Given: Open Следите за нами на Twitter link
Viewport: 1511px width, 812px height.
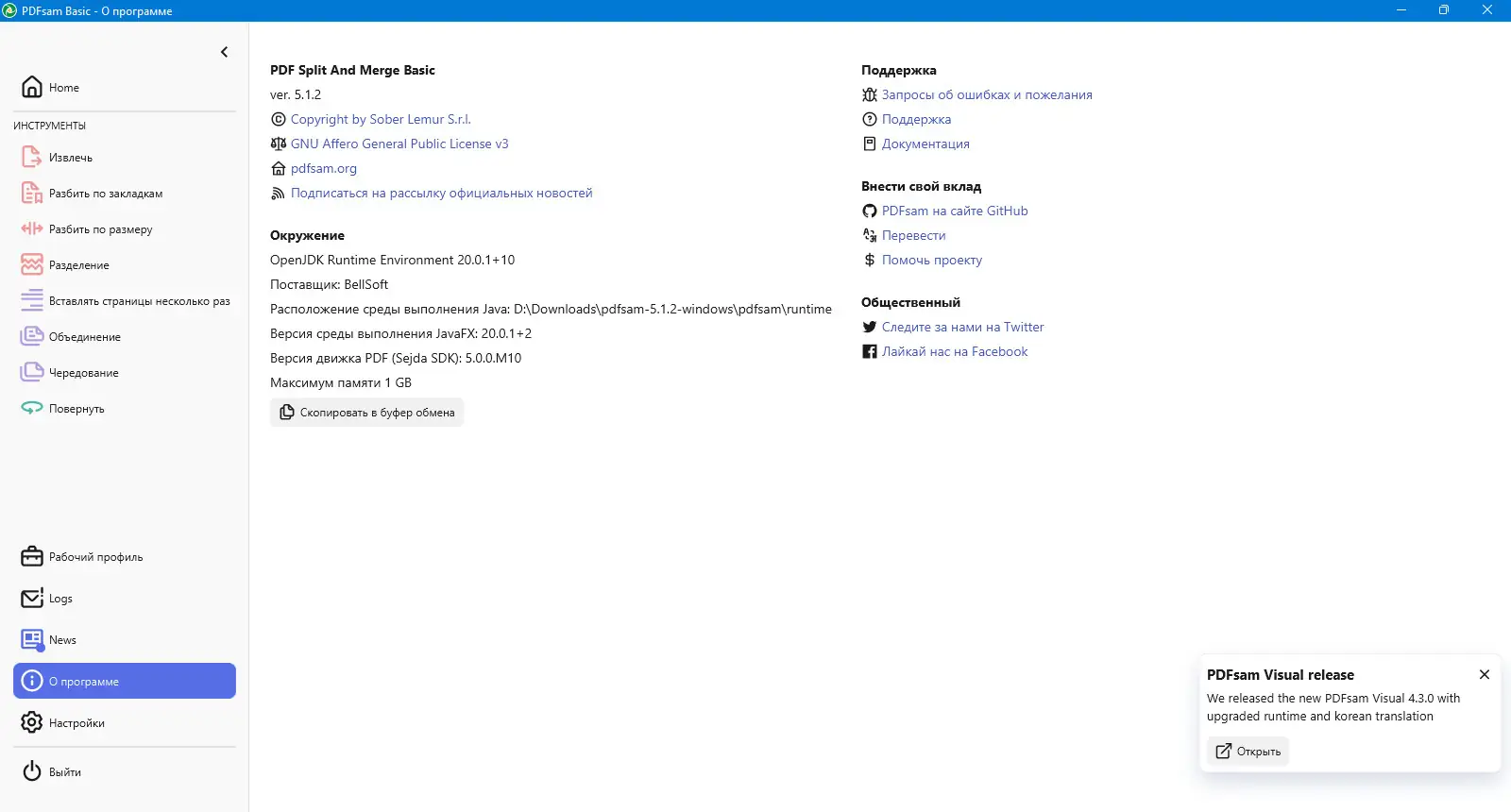Looking at the screenshot, I should tap(962, 327).
